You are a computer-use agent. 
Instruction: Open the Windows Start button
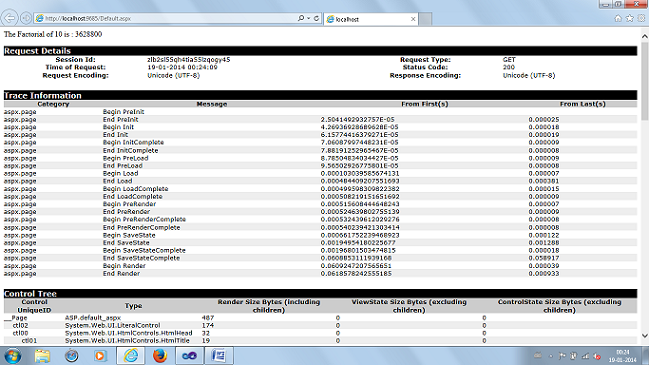coord(12,356)
